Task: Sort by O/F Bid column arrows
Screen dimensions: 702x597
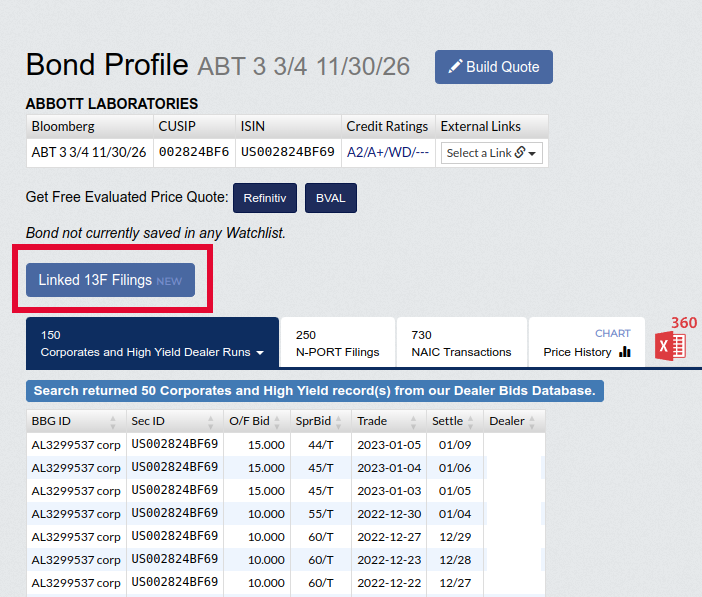Action: (277, 421)
